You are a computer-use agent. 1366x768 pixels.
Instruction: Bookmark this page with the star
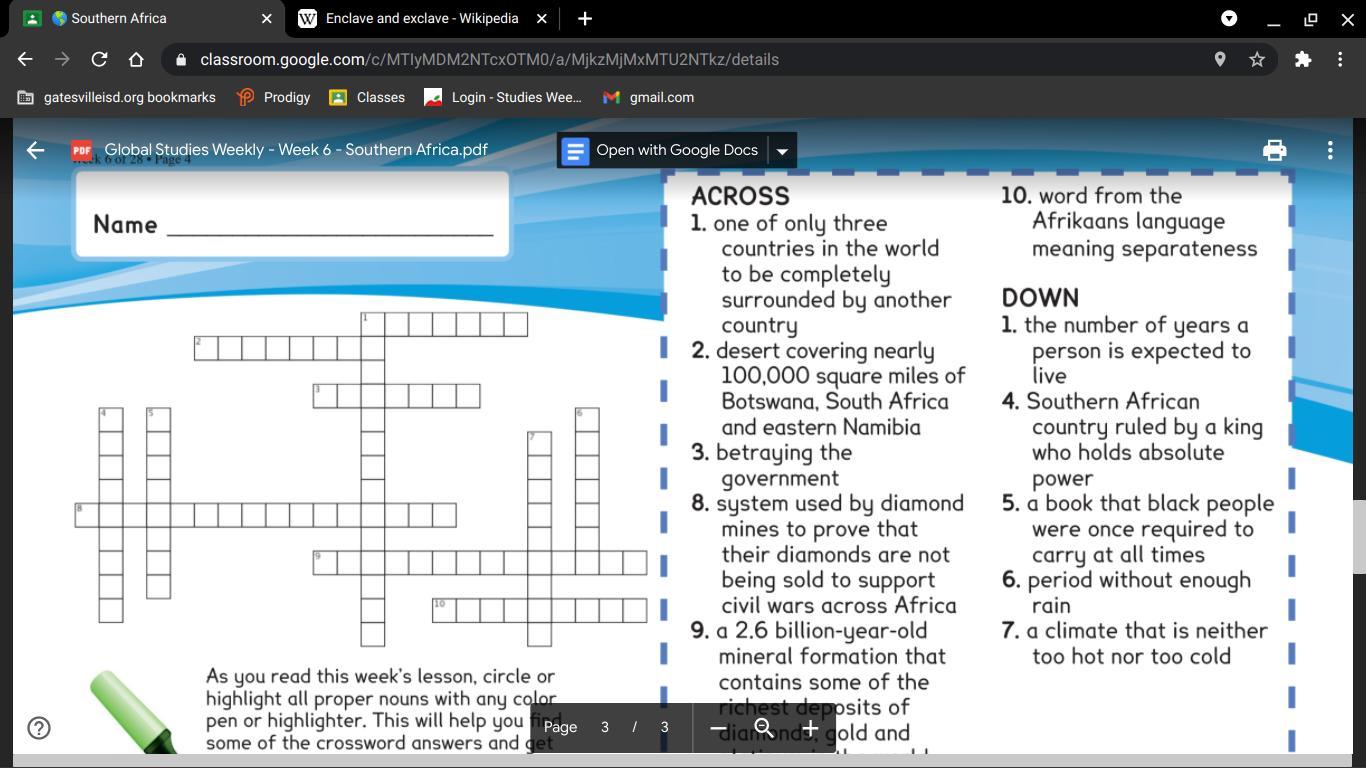[1257, 59]
